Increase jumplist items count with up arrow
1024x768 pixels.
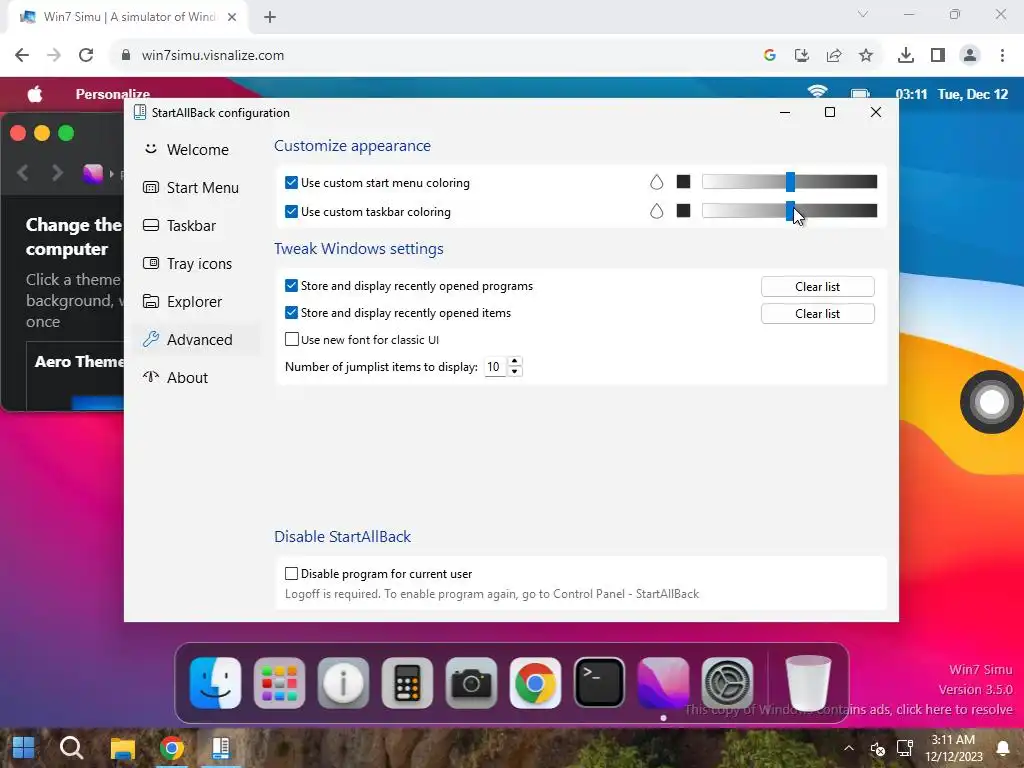click(x=515, y=362)
